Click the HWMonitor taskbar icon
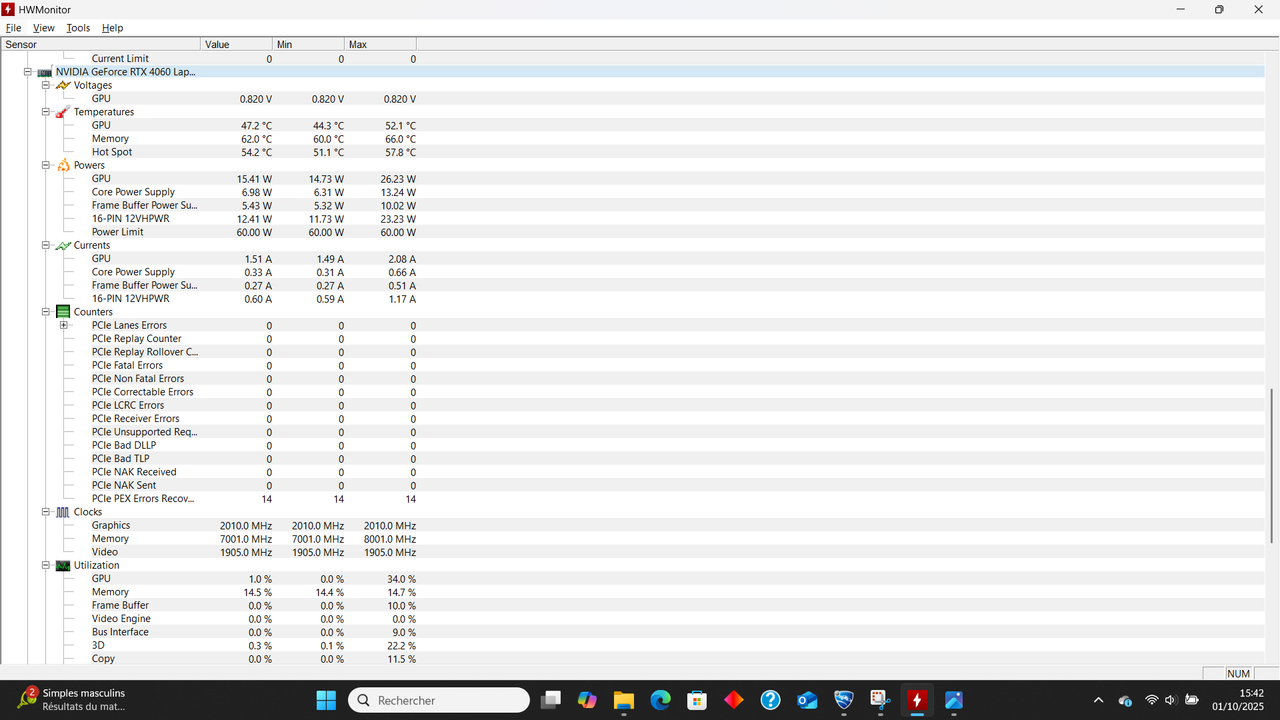The height and width of the screenshot is (720, 1280). 917,700
